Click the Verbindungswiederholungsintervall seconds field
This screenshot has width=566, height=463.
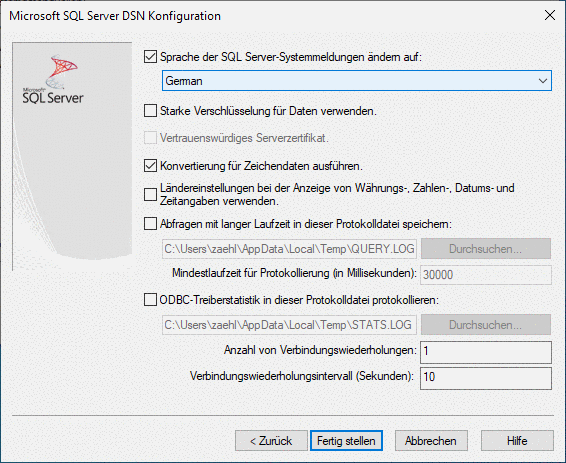point(486,378)
